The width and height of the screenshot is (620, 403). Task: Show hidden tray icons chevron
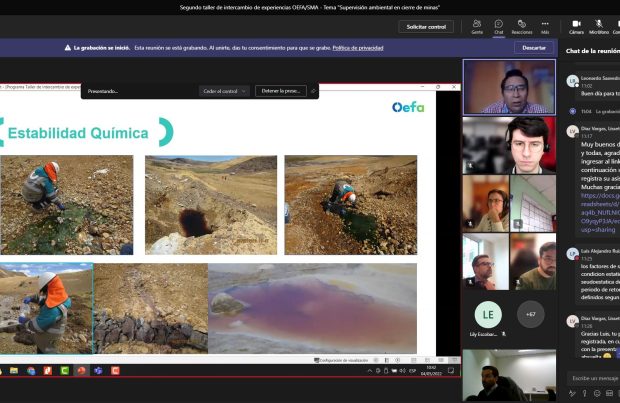pyautogui.click(x=369, y=371)
